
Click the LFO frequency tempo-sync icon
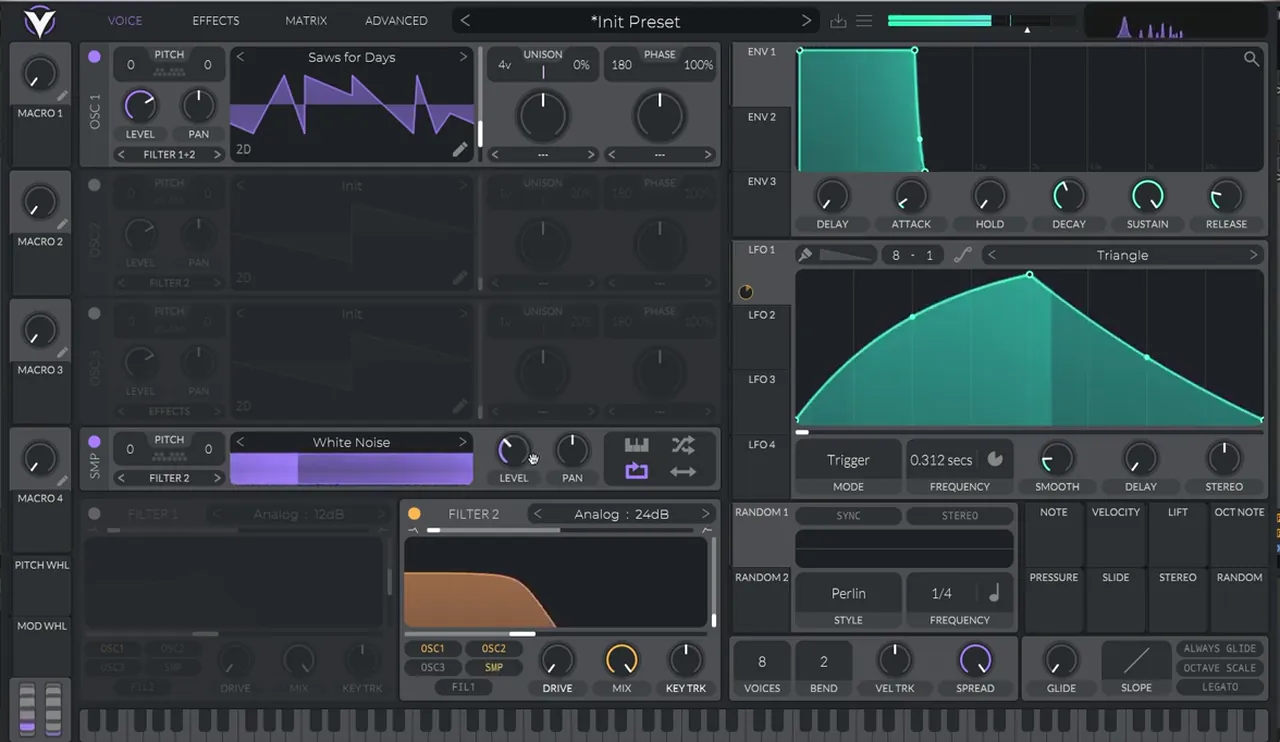995,460
